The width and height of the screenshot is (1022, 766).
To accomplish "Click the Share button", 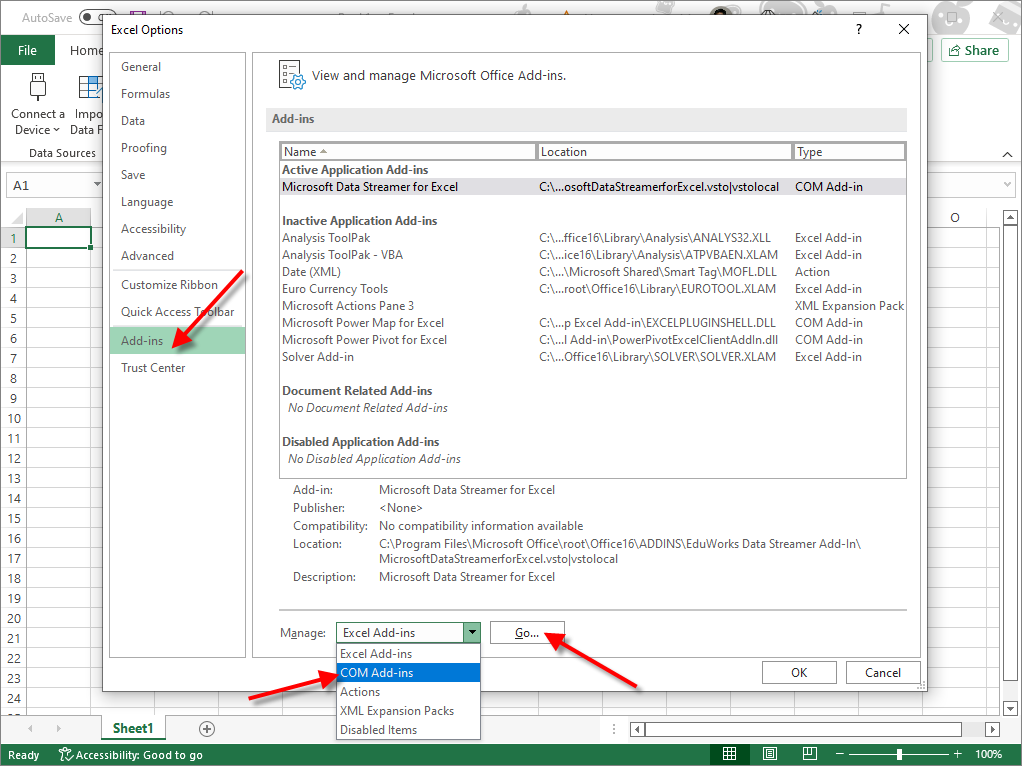I will (x=974, y=50).
